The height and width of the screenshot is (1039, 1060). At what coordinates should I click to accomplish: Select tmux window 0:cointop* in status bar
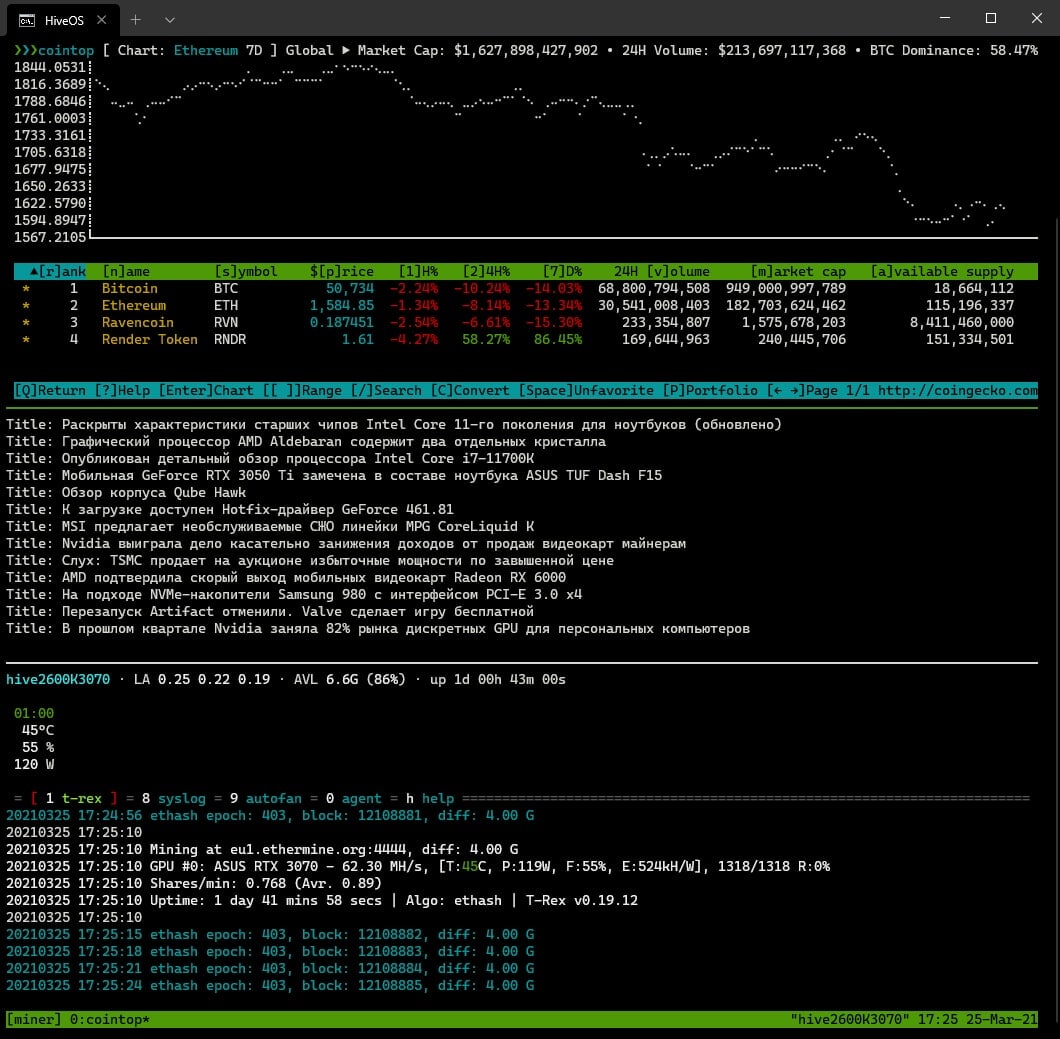click(x=110, y=1019)
